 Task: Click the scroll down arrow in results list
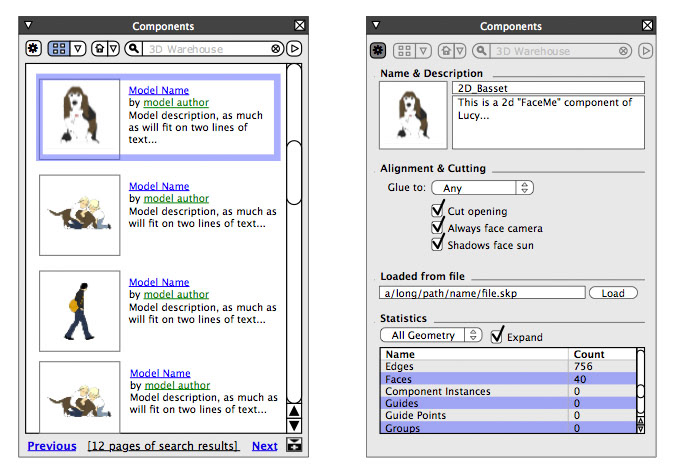pos(294,426)
